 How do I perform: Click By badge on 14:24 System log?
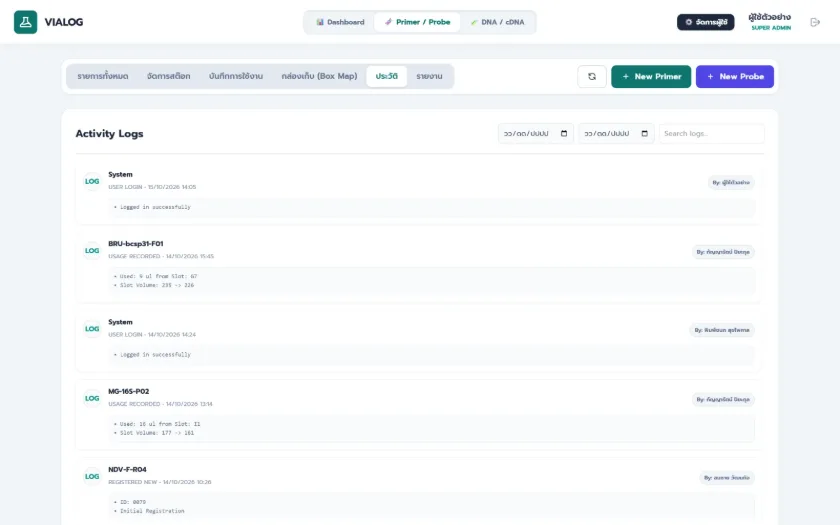coord(722,330)
